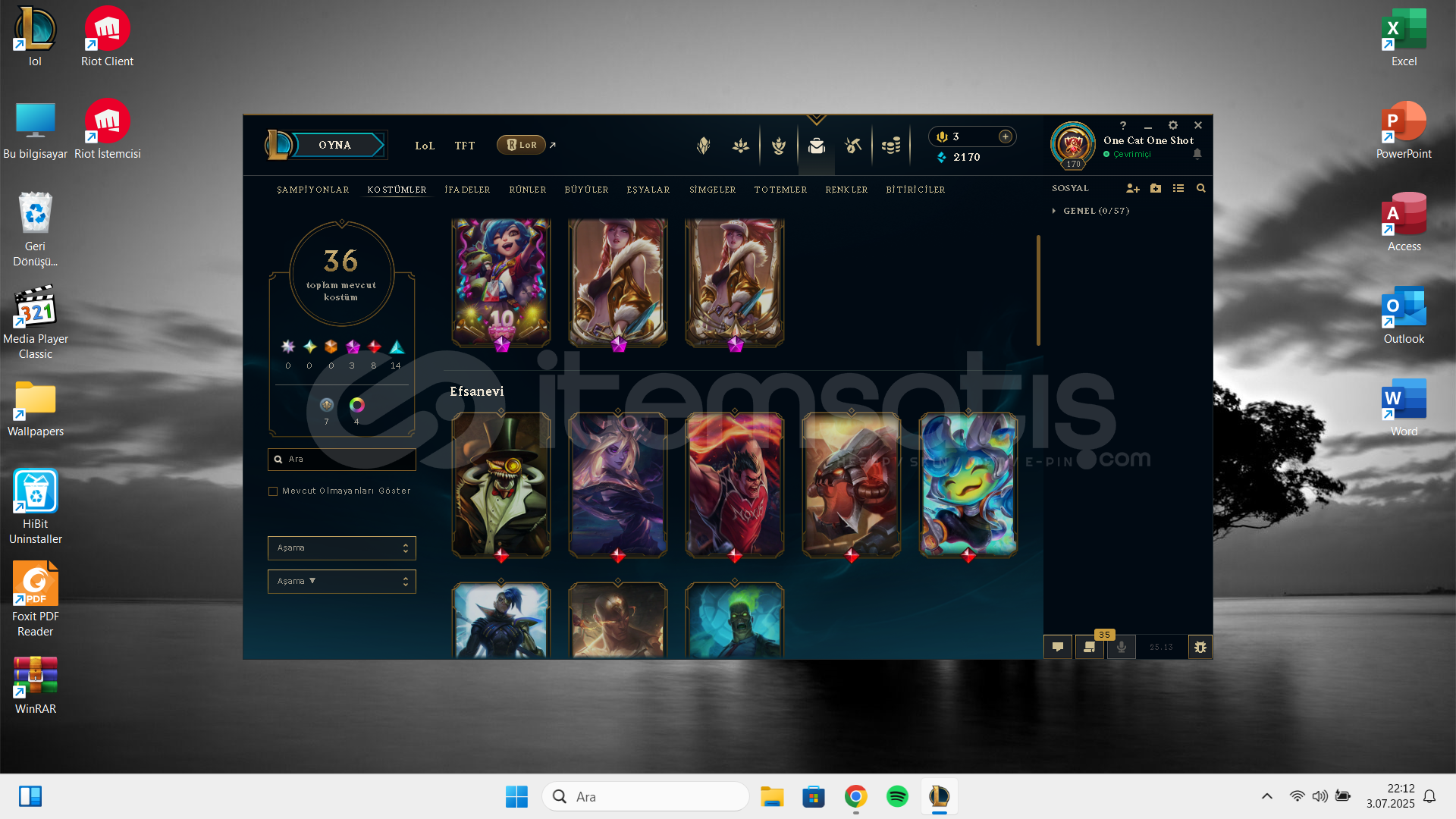Open the colorful yordle skin thumbnail under Efsanevi
1456x819 pixels.
[x=968, y=485]
